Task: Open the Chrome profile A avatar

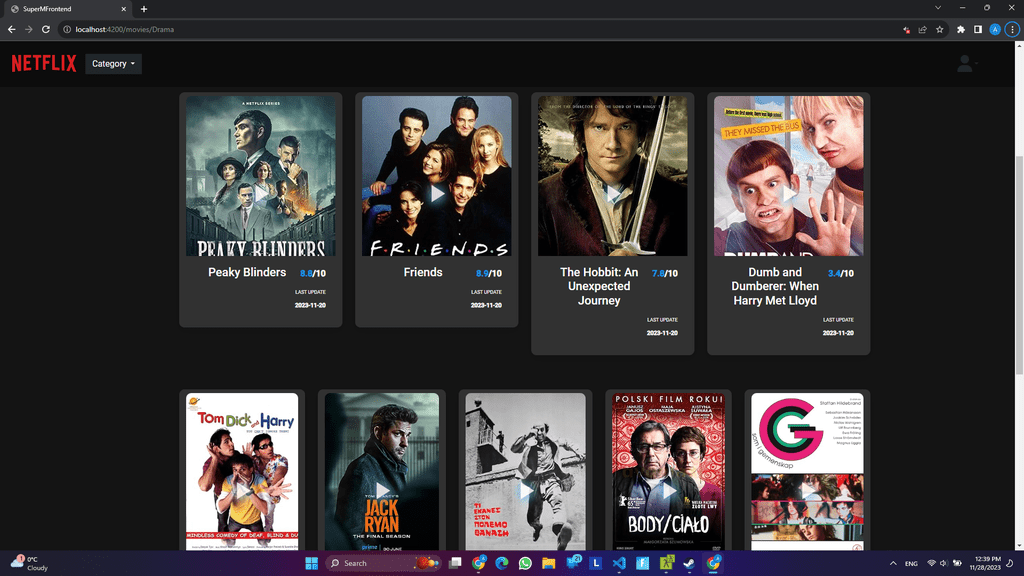Action: 995,29
